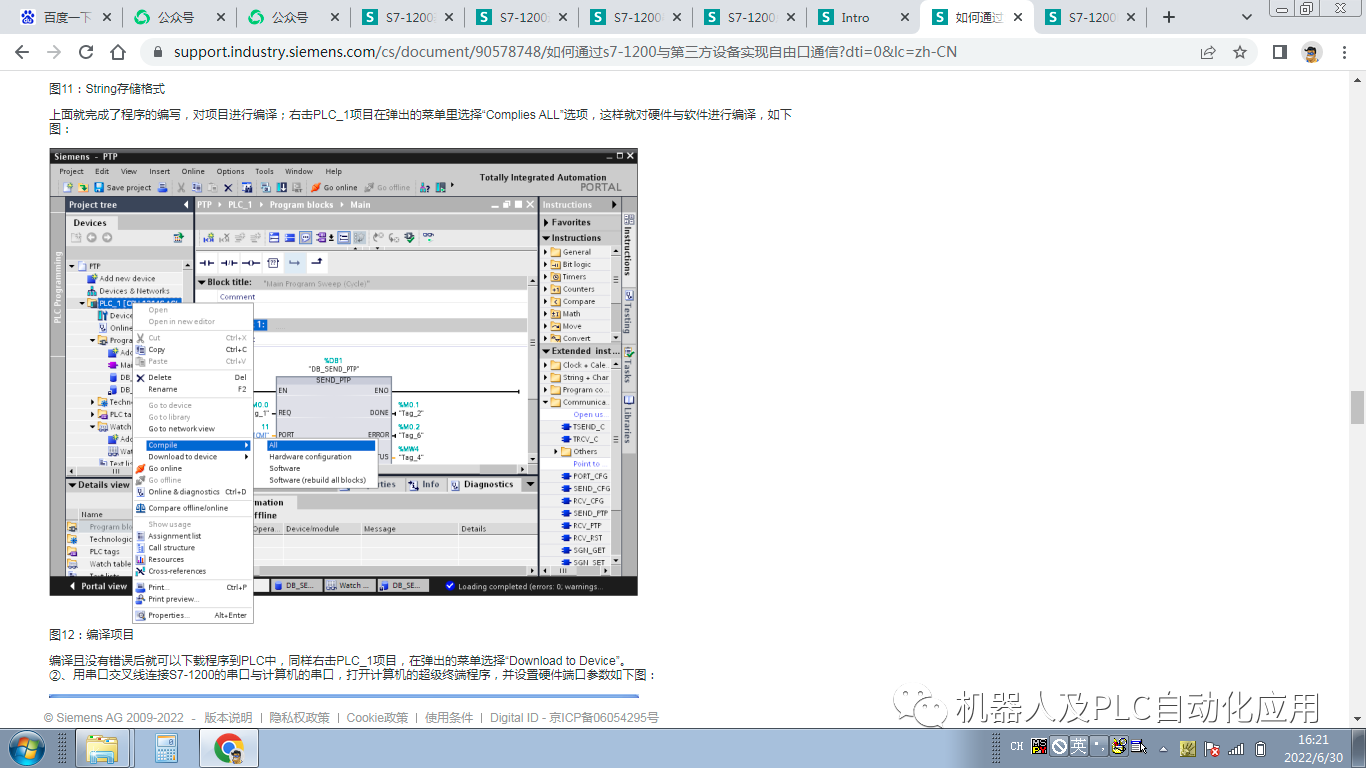
Task: Collapse the Block title section
Action: pos(202,283)
